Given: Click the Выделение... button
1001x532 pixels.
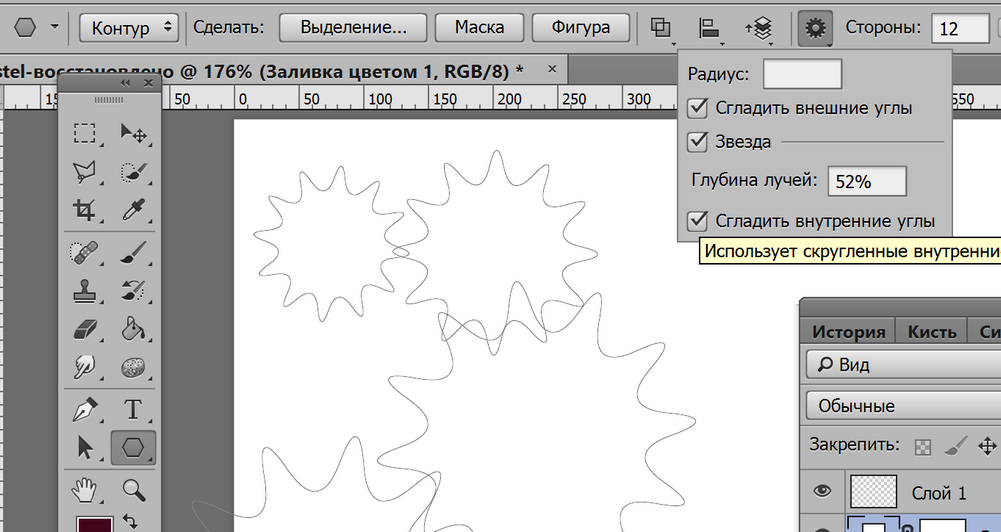Looking at the screenshot, I should (353, 27).
